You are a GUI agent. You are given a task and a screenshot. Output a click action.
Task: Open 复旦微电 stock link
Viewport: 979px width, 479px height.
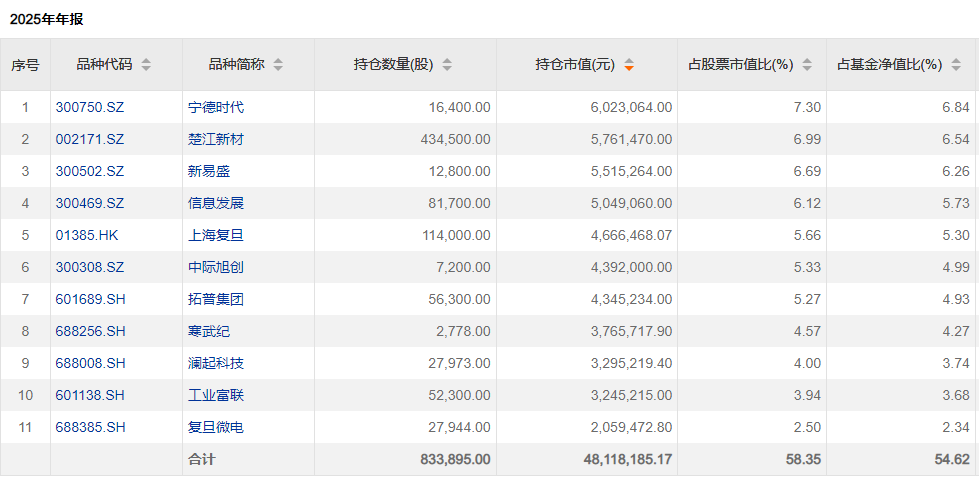pos(216,427)
